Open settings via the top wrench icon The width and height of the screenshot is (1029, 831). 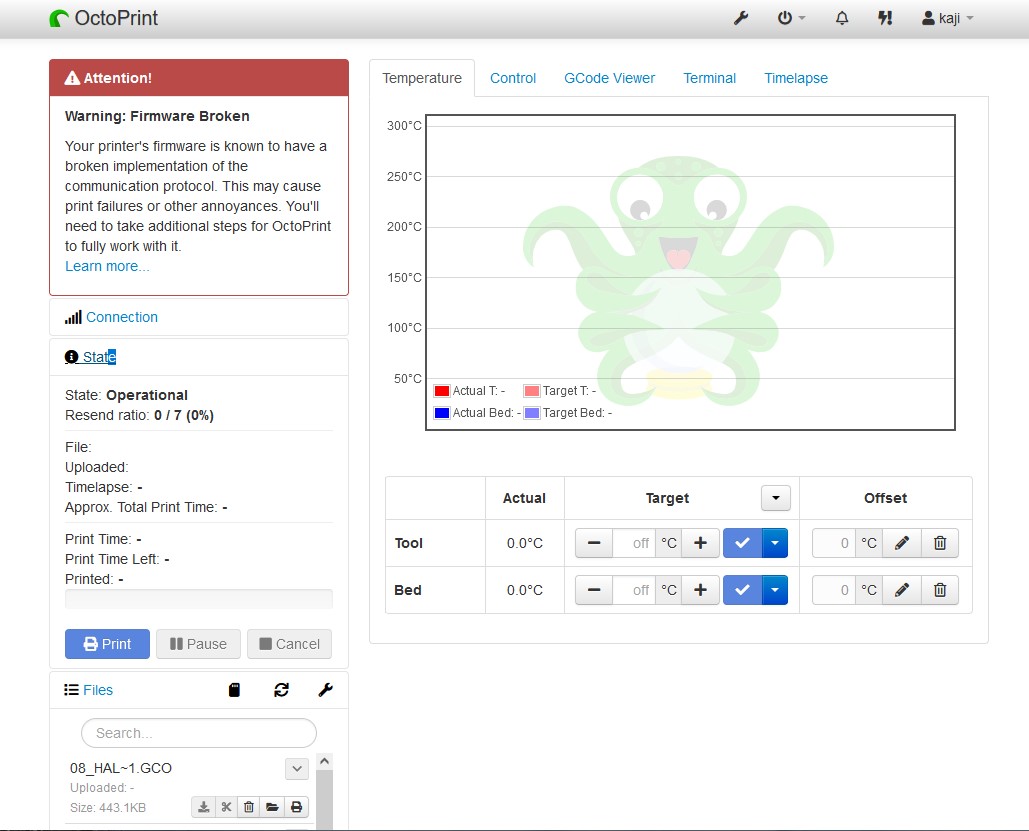pos(741,18)
